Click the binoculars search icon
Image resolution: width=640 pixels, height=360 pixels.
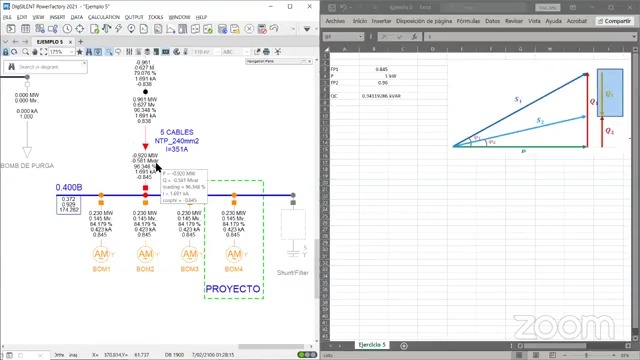89,52
